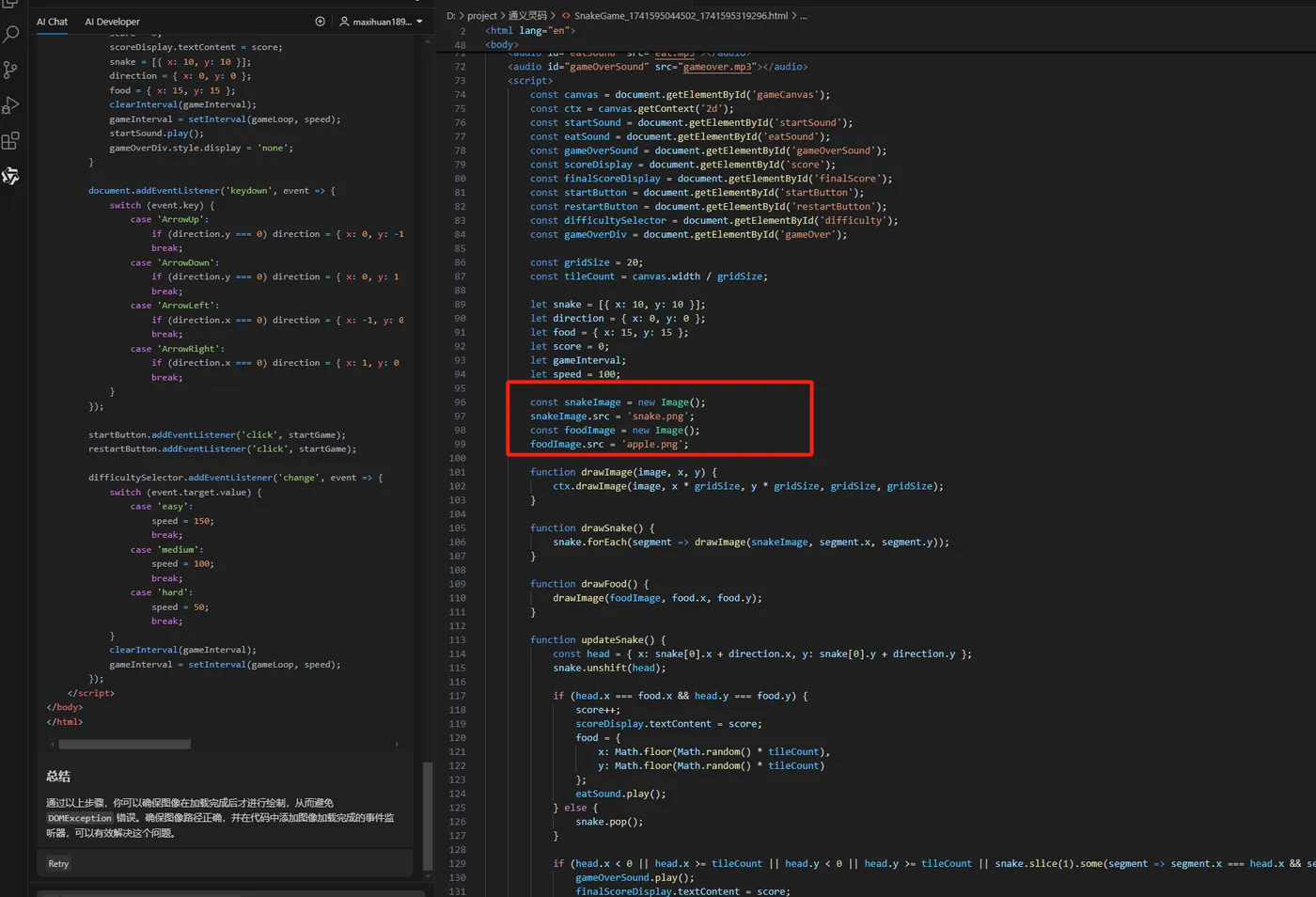
Task: Click 'snake.unshift(head);' on line 115
Action: tap(609, 668)
